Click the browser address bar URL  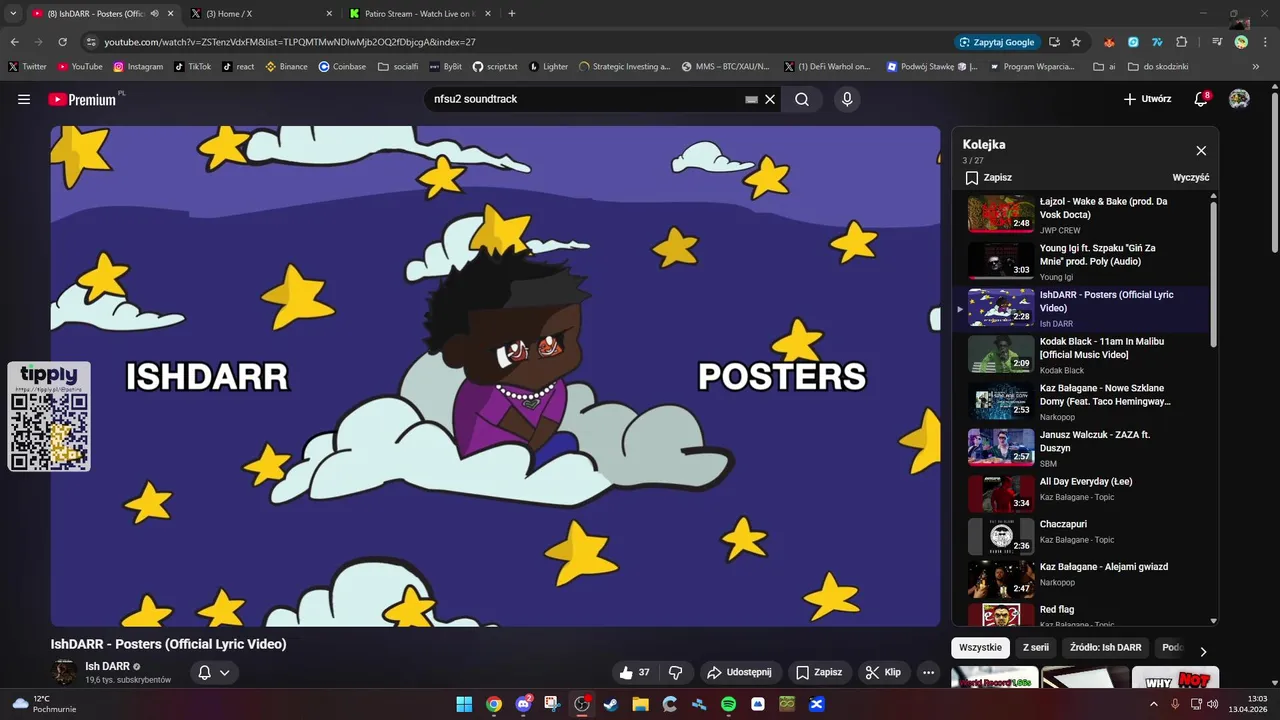coord(290,42)
